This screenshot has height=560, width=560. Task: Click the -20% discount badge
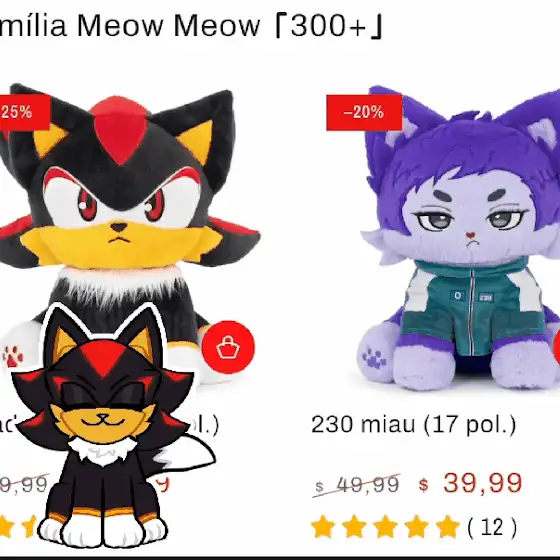[364, 112]
